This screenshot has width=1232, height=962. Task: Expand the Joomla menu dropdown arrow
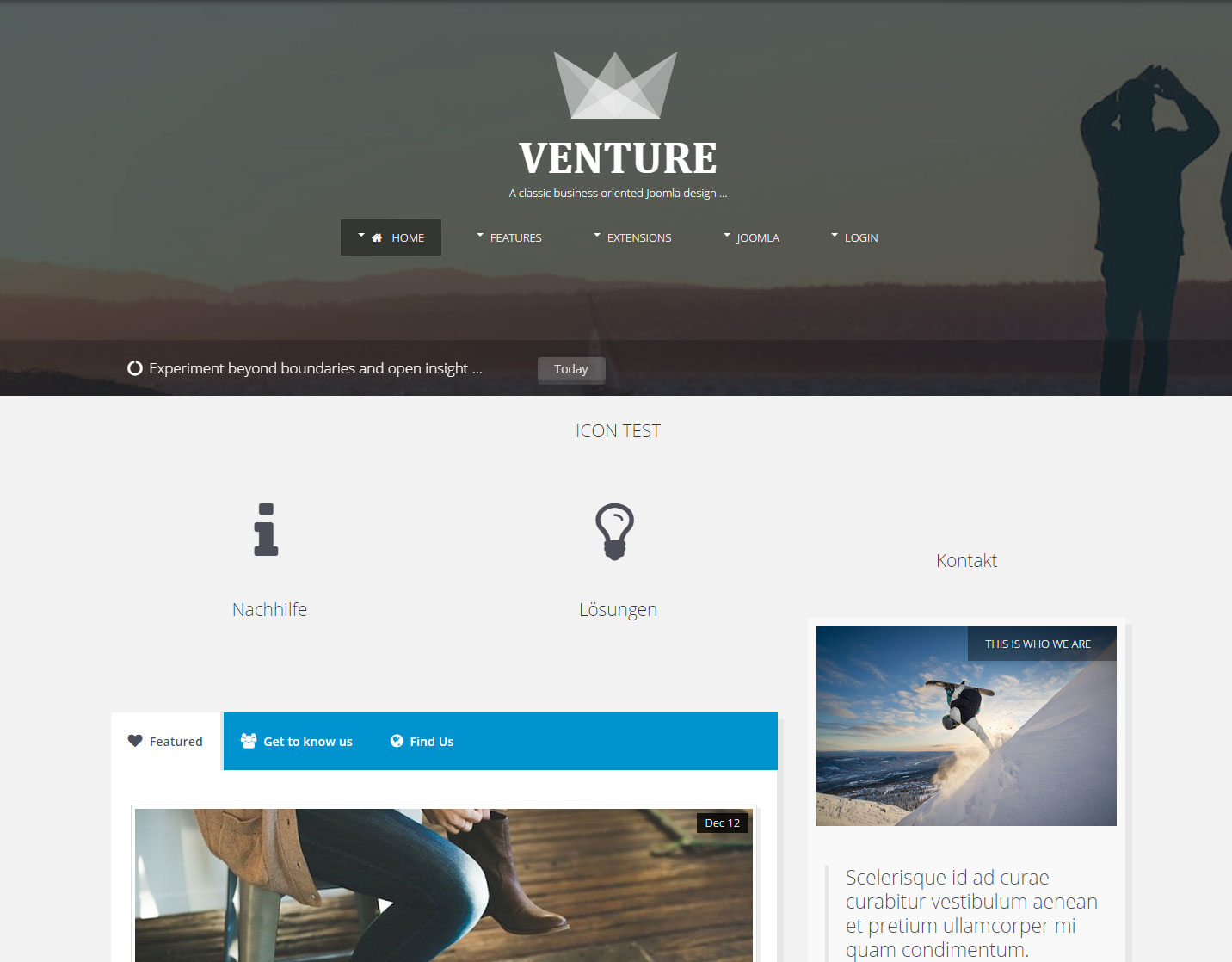[x=727, y=234]
